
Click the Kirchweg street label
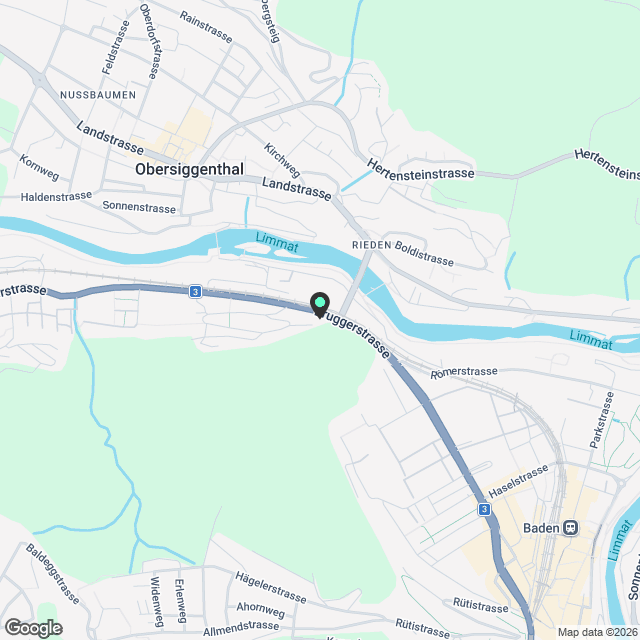pyautogui.click(x=282, y=160)
